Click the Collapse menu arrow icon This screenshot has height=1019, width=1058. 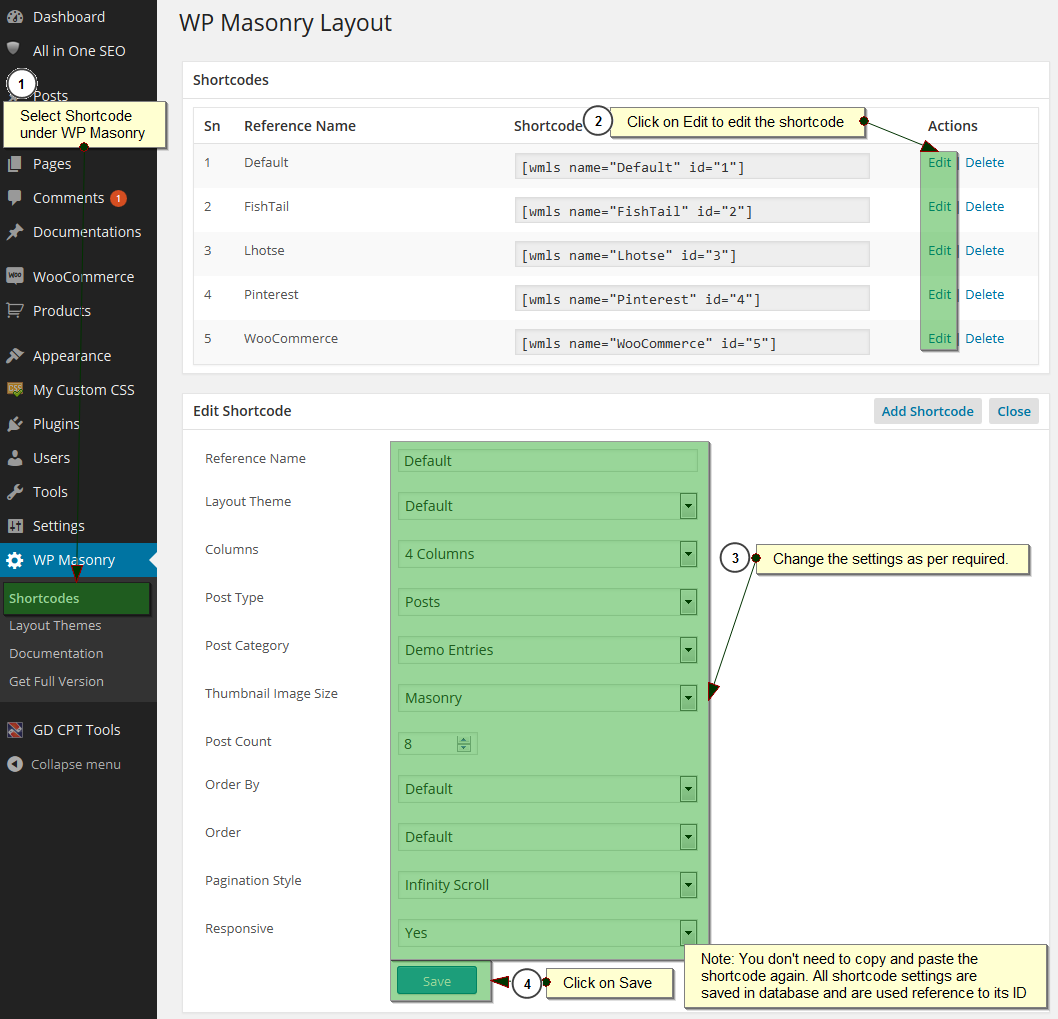[x=15, y=764]
